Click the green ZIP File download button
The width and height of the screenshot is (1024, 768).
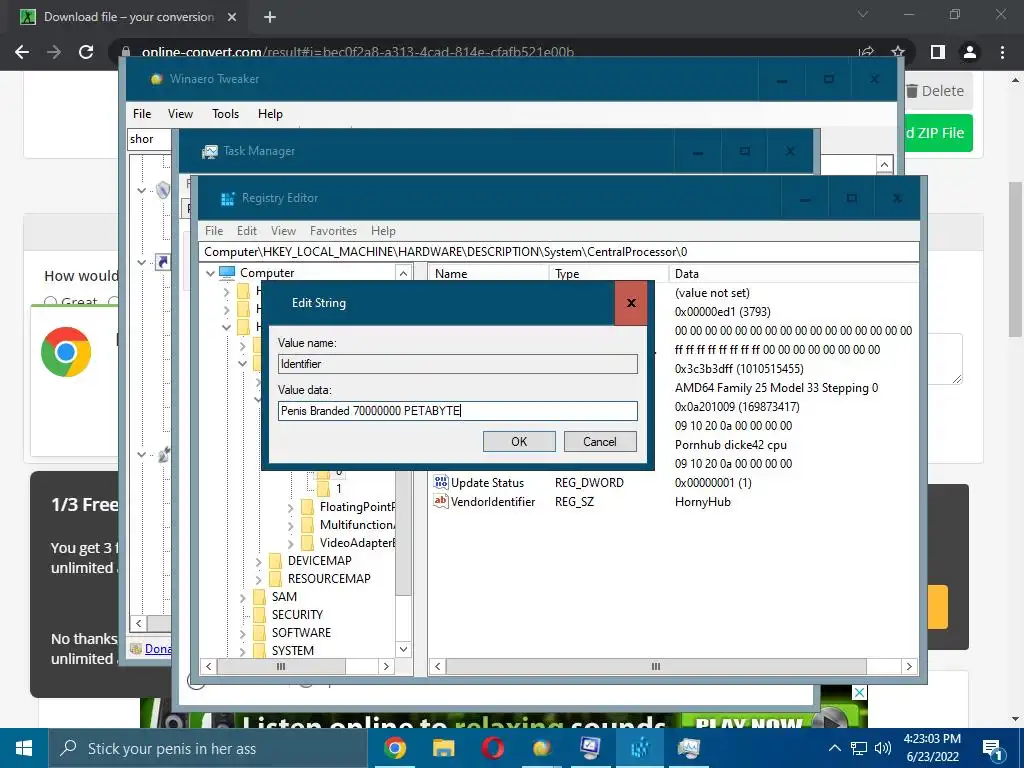[x=938, y=133]
